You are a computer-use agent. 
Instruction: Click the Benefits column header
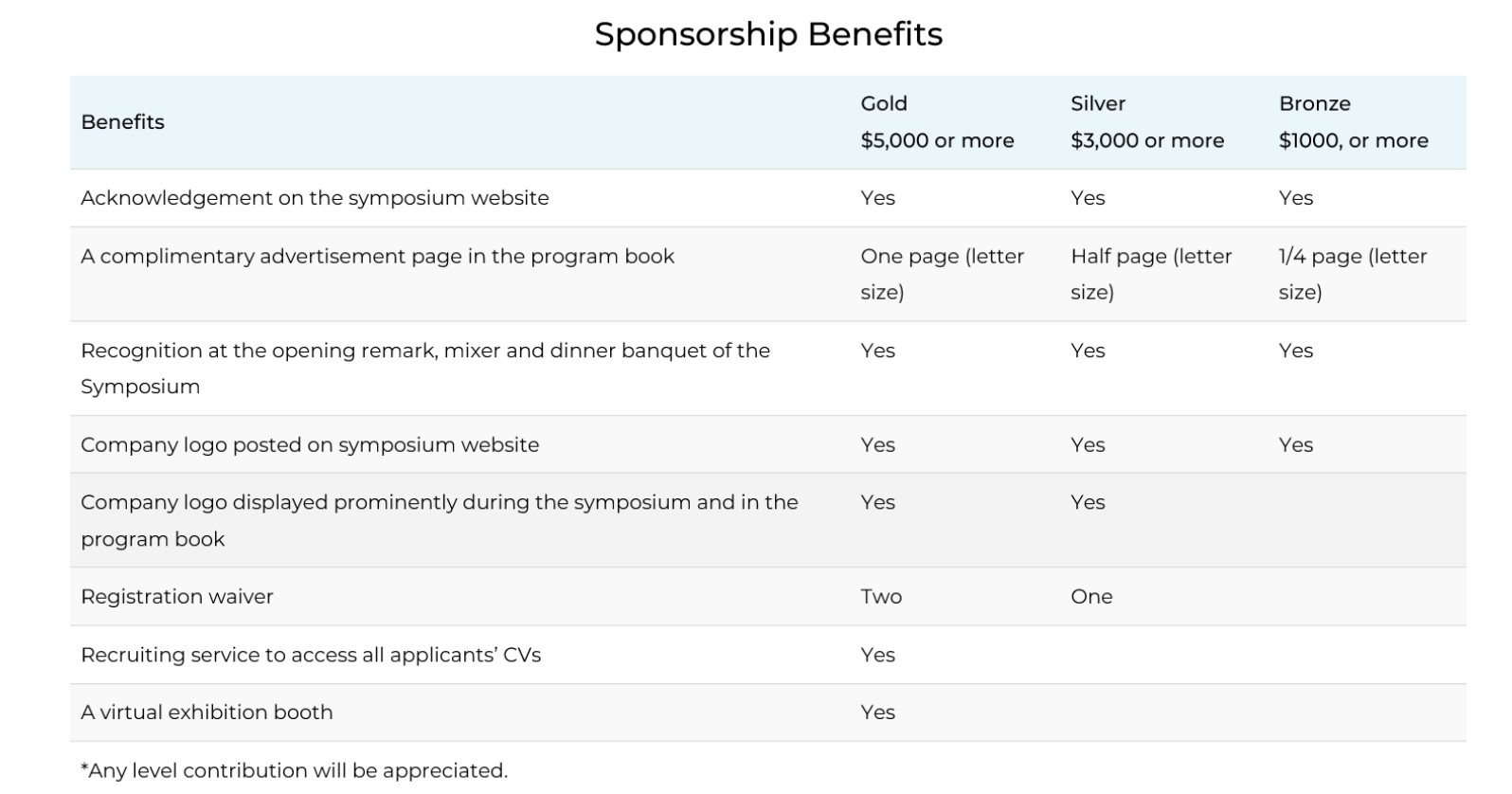(x=122, y=121)
